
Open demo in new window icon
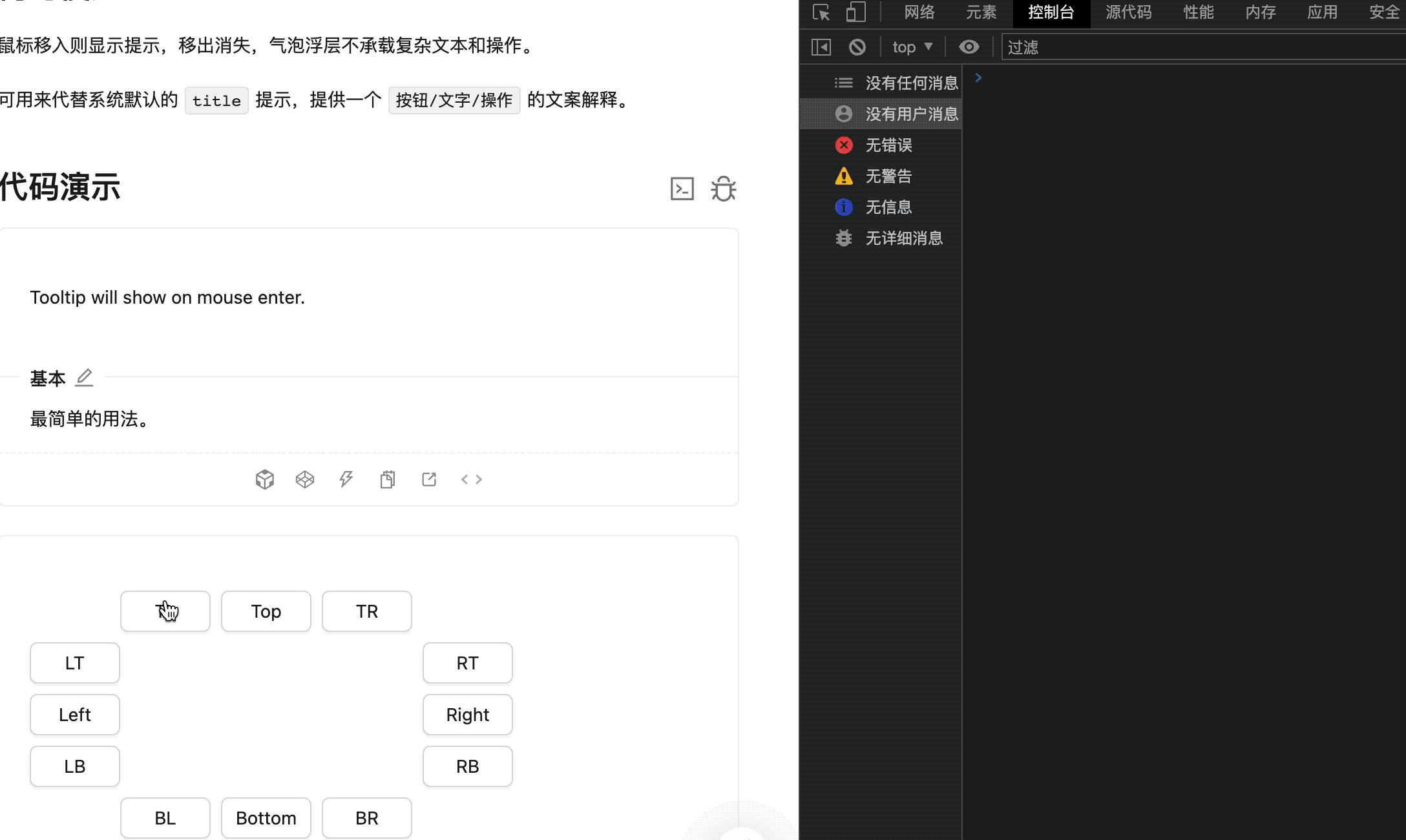(429, 479)
